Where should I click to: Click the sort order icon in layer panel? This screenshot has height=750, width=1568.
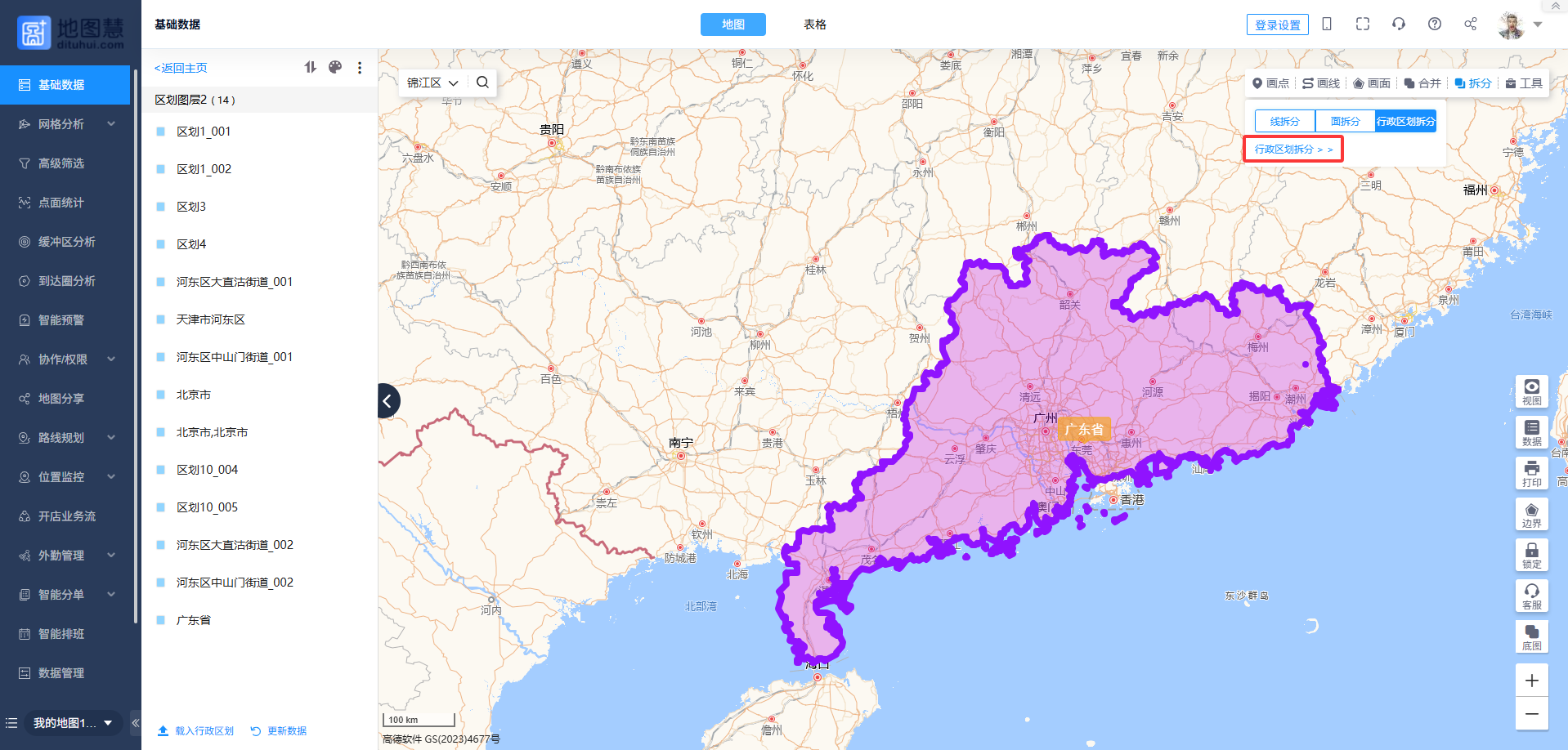(310, 68)
